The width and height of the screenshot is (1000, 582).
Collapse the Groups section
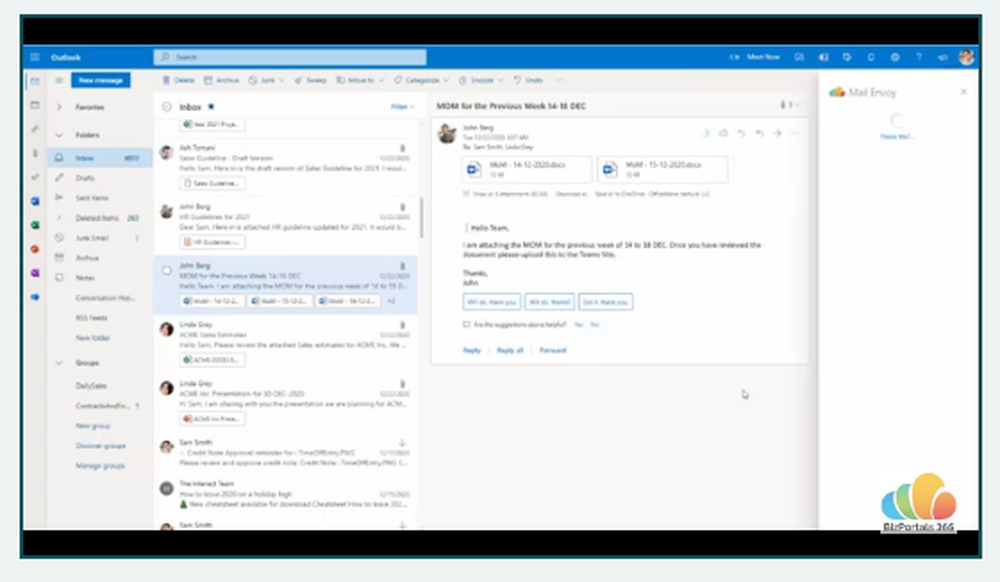[59, 363]
